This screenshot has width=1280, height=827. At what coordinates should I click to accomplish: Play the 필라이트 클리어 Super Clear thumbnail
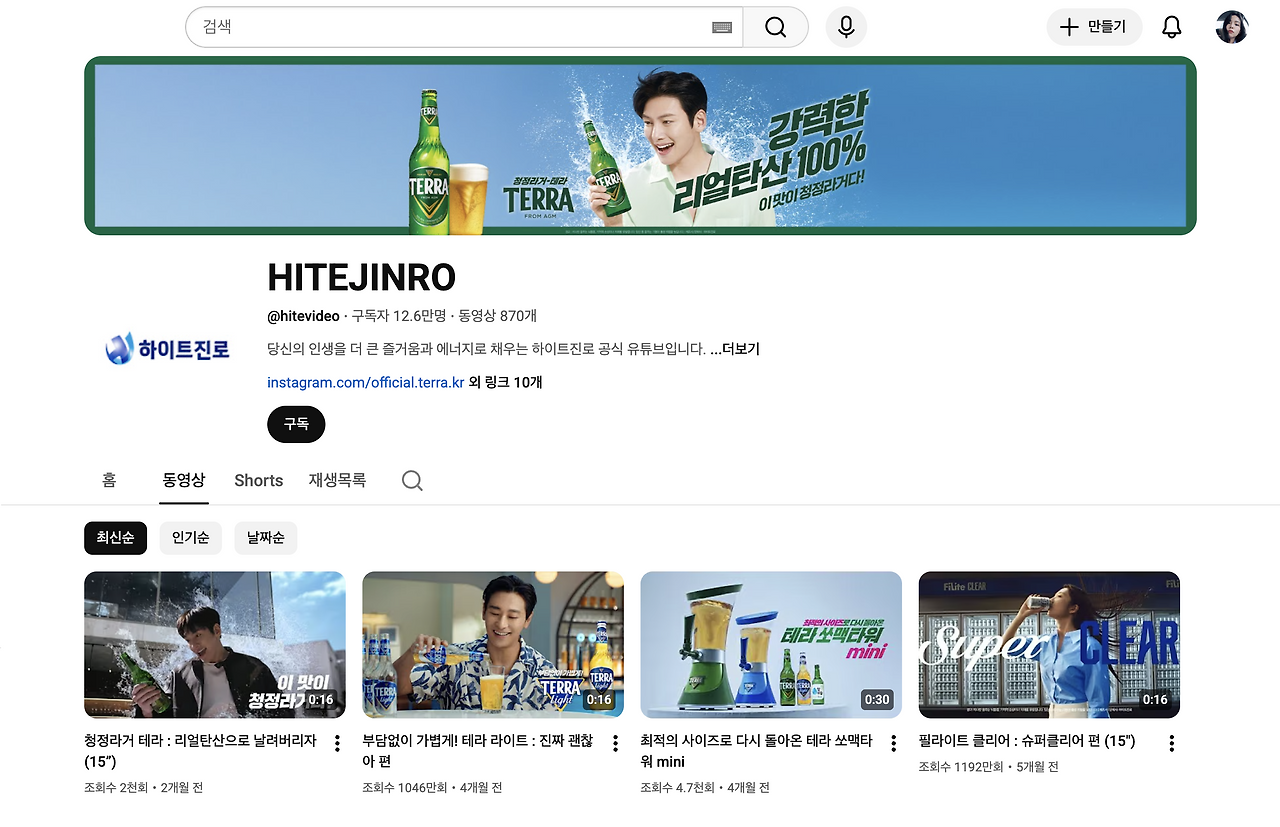click(1049, 645)
